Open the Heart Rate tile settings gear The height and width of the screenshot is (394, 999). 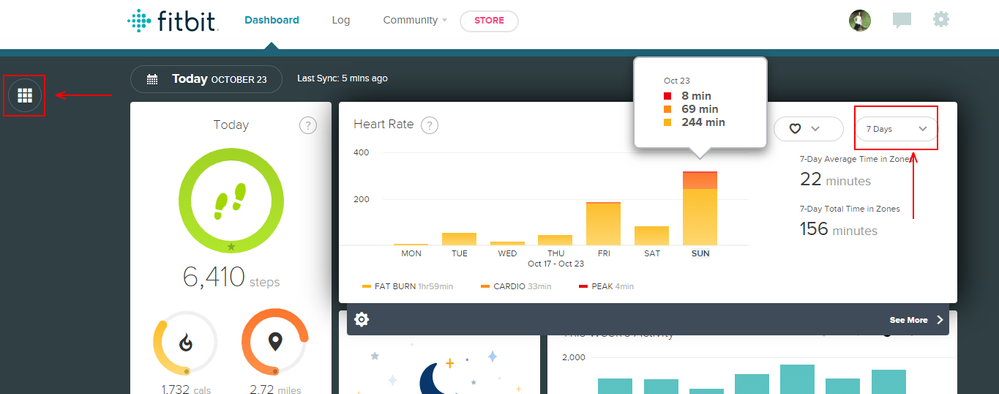tap(361, 319)
